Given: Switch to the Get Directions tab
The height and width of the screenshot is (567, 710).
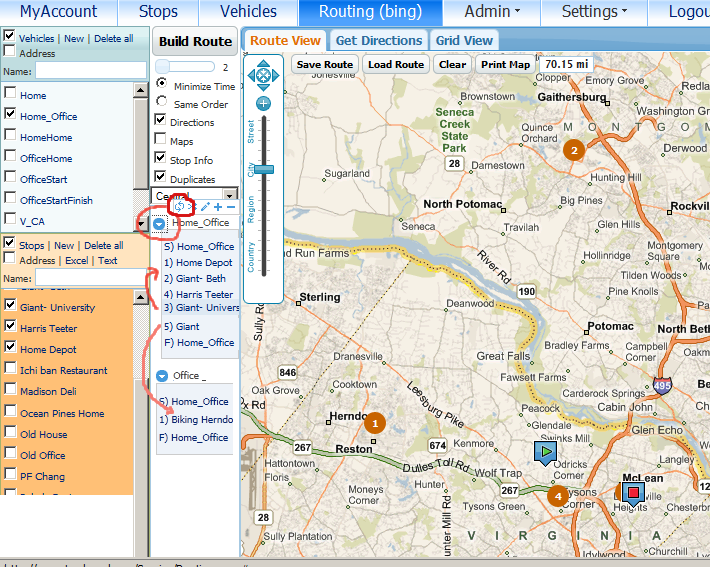Looking at the screenshot, I should pyautogui.click(x=379, y=41).
